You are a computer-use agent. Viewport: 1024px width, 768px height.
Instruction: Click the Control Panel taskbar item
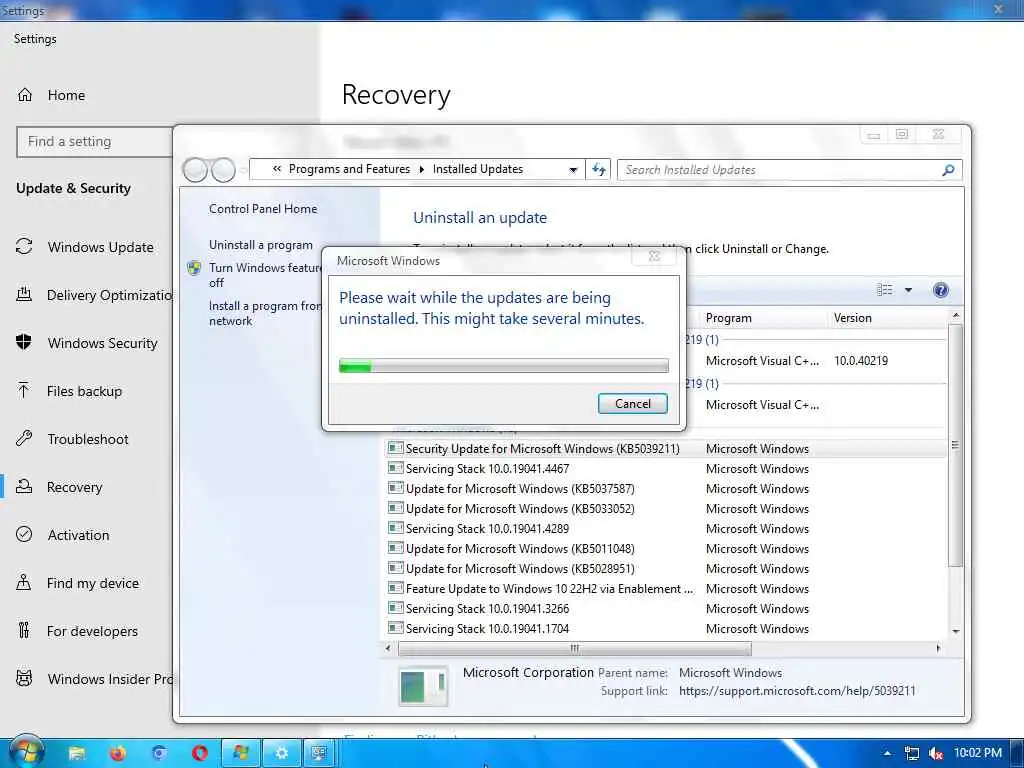click(x=319, y=753)
